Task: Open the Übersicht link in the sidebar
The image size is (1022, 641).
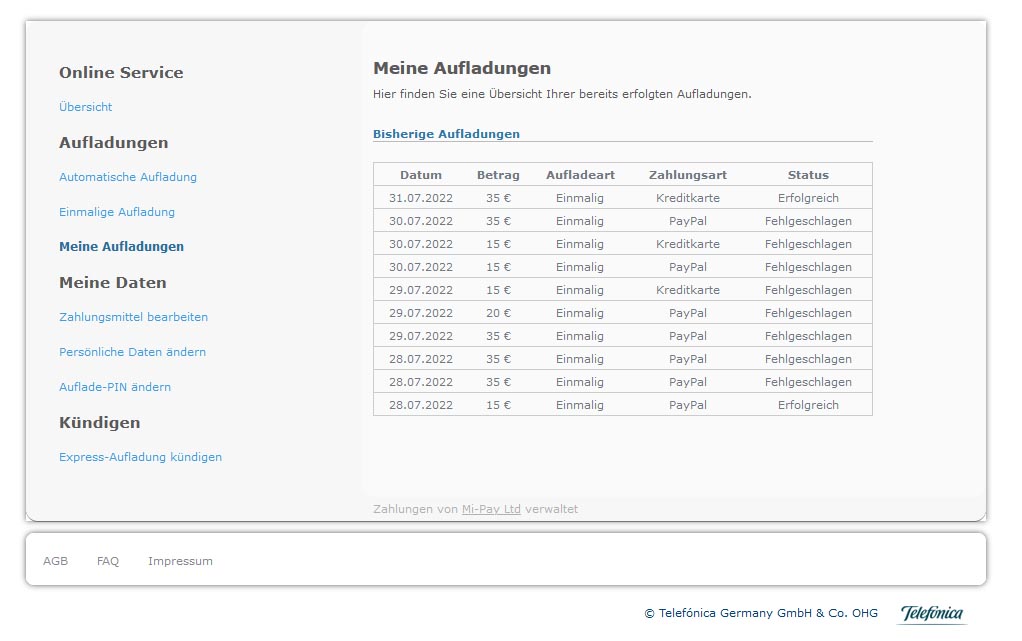Action: [x=86, y=107]
